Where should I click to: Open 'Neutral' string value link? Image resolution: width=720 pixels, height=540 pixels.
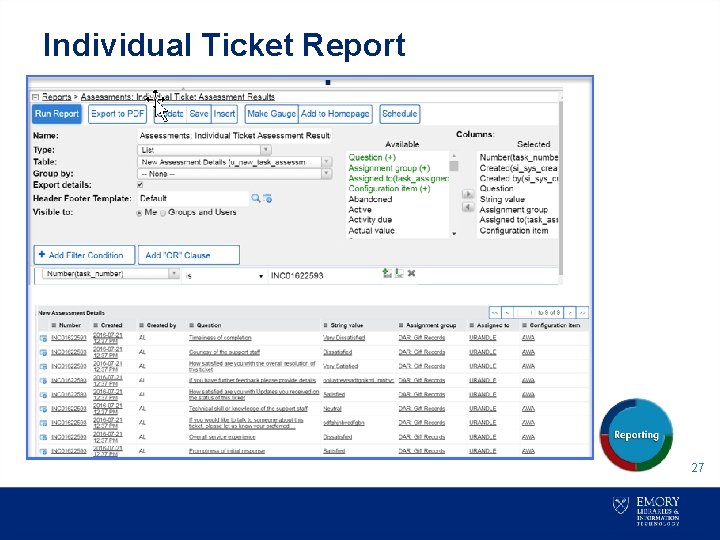[332, 409]
